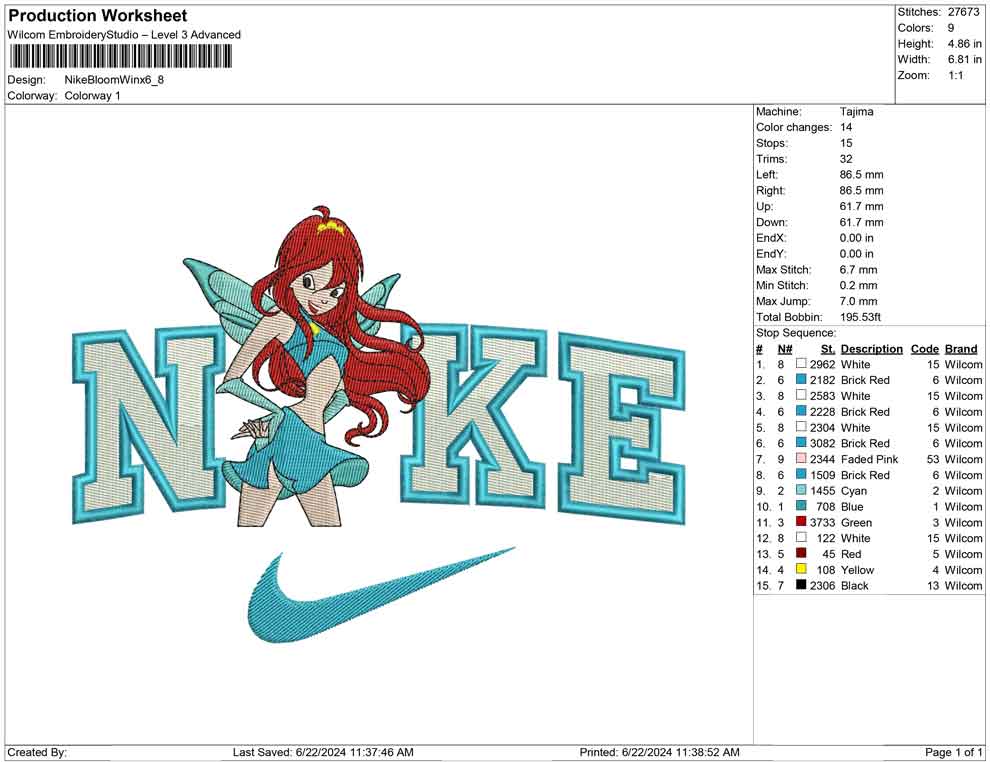Screen dimensions: 990x762
Task: Click the Min Stitch value "0.2 mm"
Action: pyautogui.click(x=859, y=285)
